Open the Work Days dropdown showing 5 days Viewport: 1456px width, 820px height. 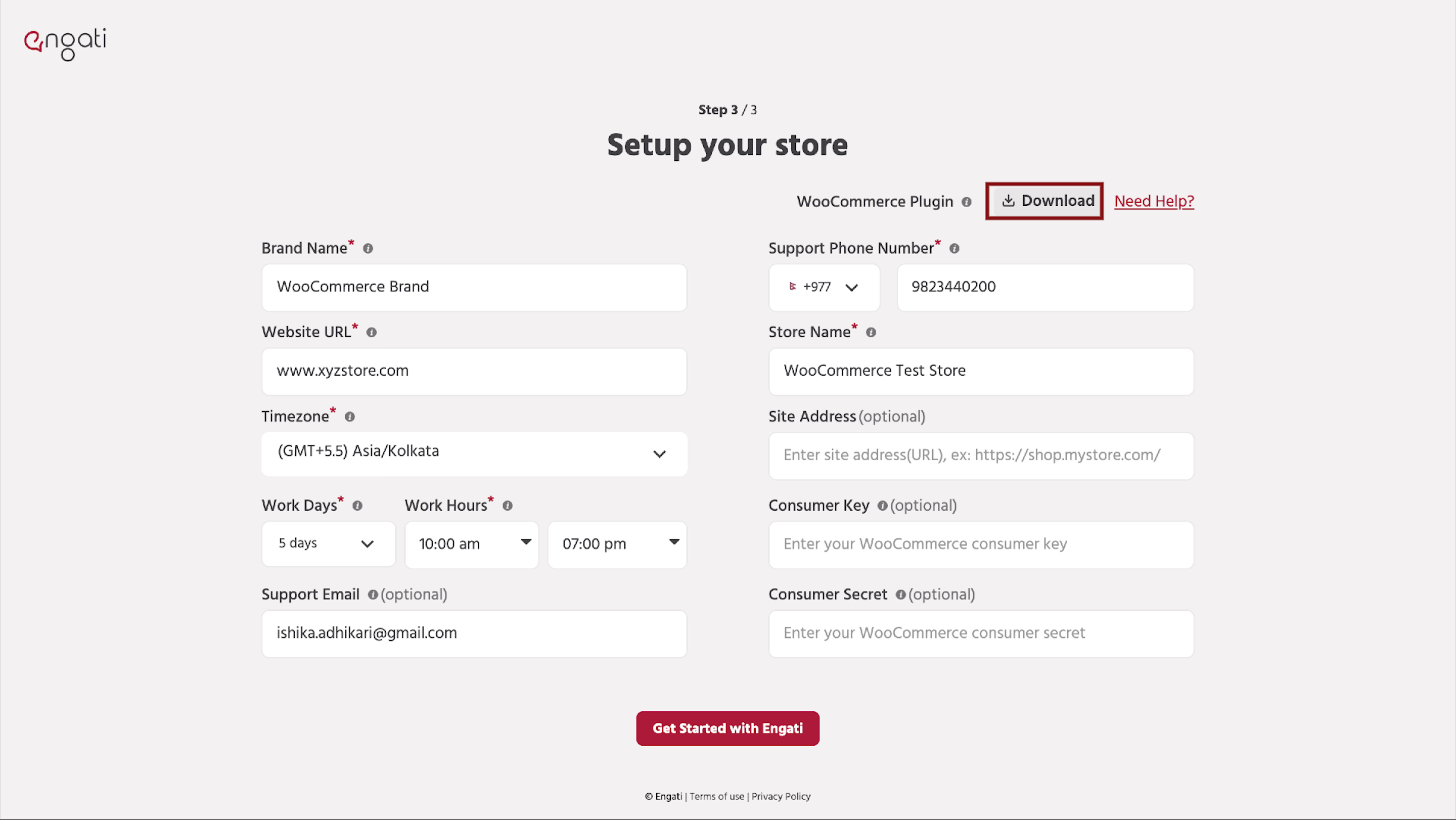(x=329, y=543)
